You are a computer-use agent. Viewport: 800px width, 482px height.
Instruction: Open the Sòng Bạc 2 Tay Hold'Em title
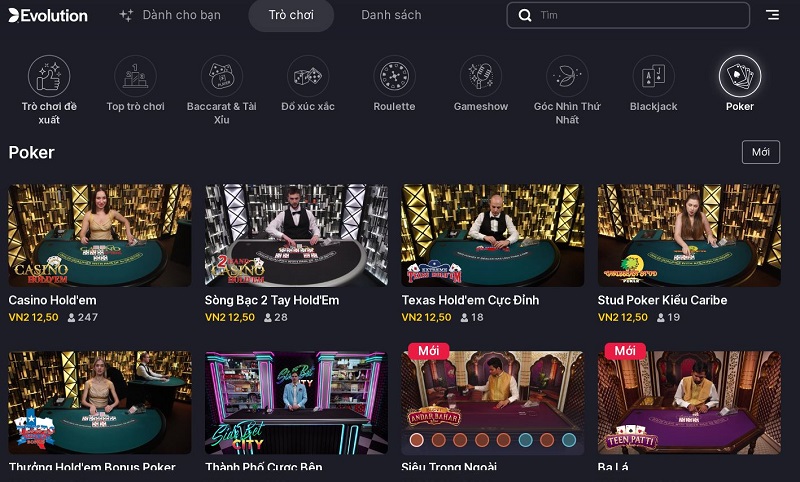(272, 300)
